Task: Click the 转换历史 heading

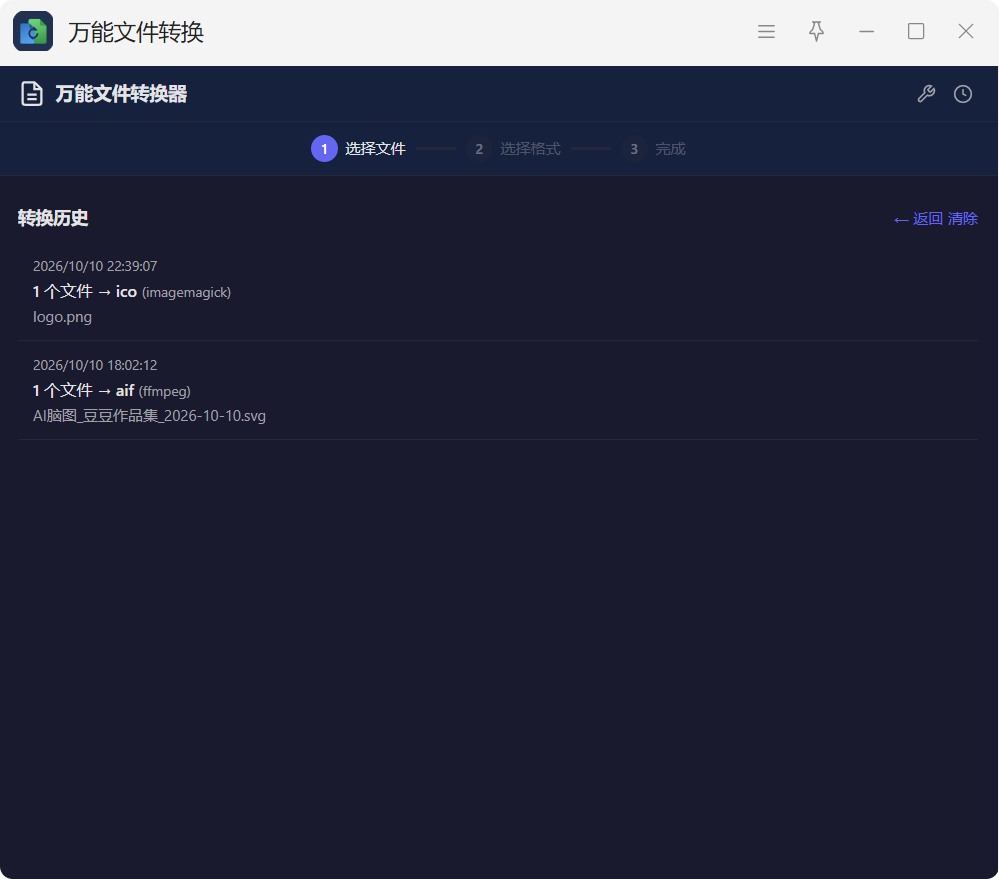Action: click(53, 218)
